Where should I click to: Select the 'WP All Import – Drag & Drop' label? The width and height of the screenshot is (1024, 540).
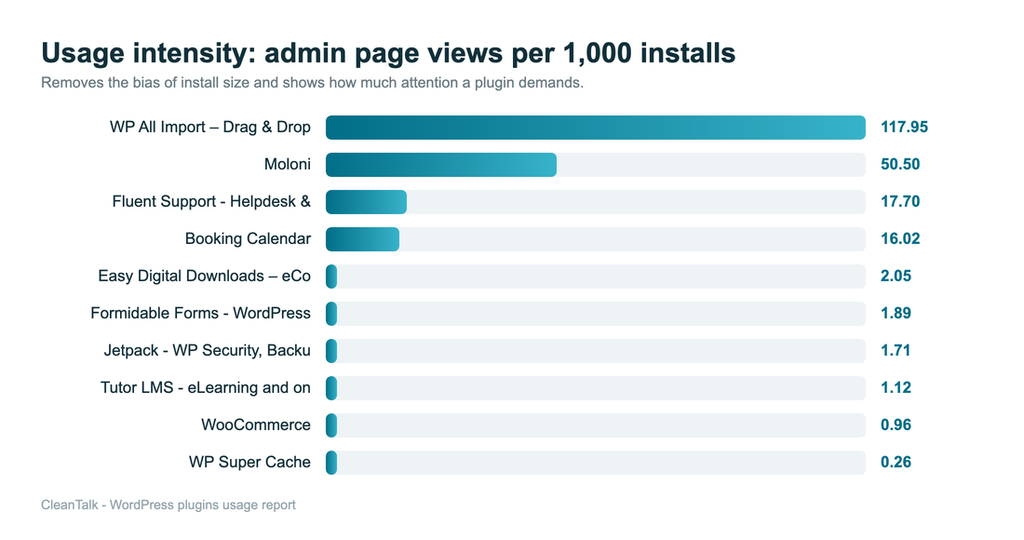pos(210,127)
